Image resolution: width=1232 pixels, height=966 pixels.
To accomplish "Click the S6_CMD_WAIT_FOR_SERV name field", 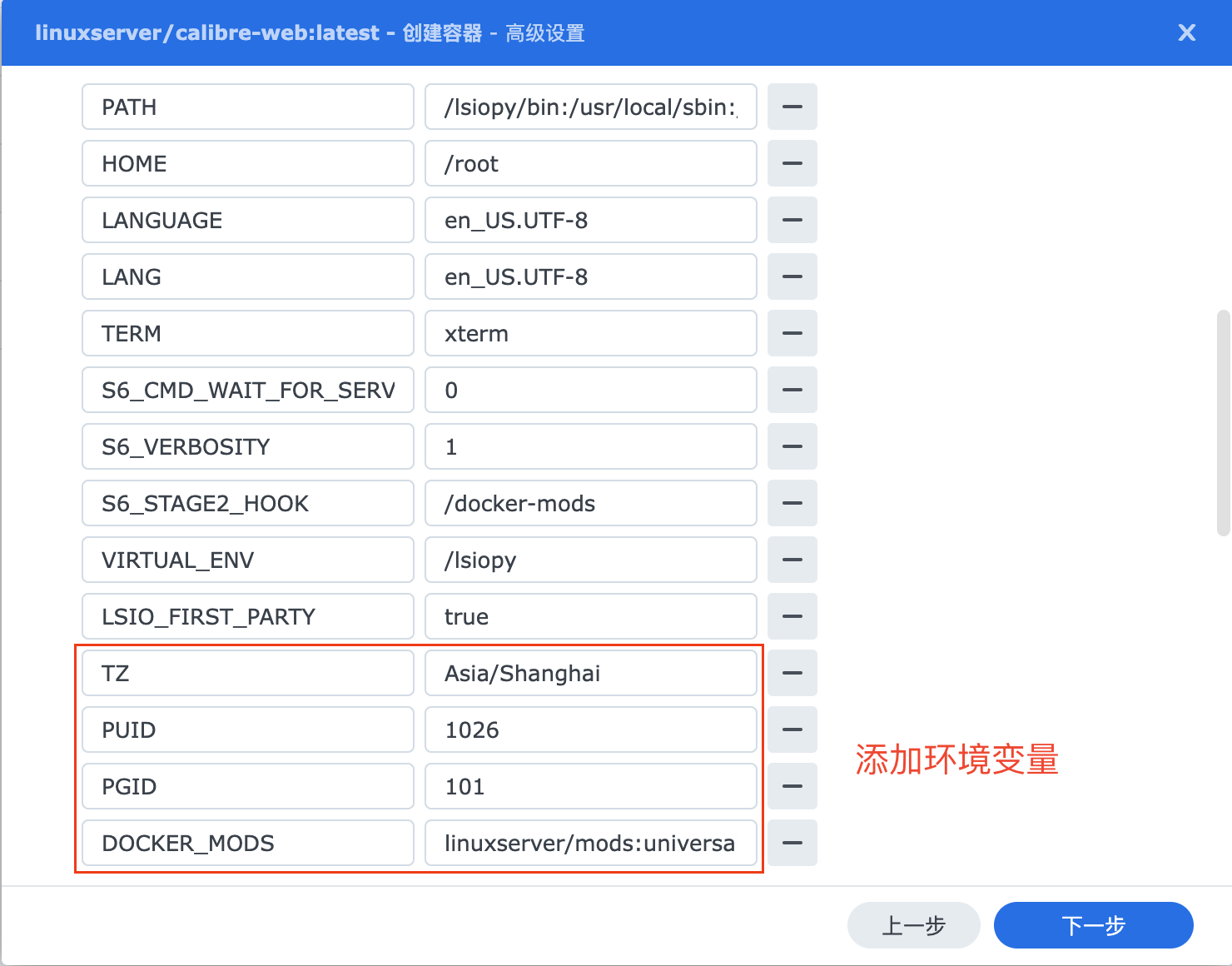I will pyautogui.click(x=248, y=390).
